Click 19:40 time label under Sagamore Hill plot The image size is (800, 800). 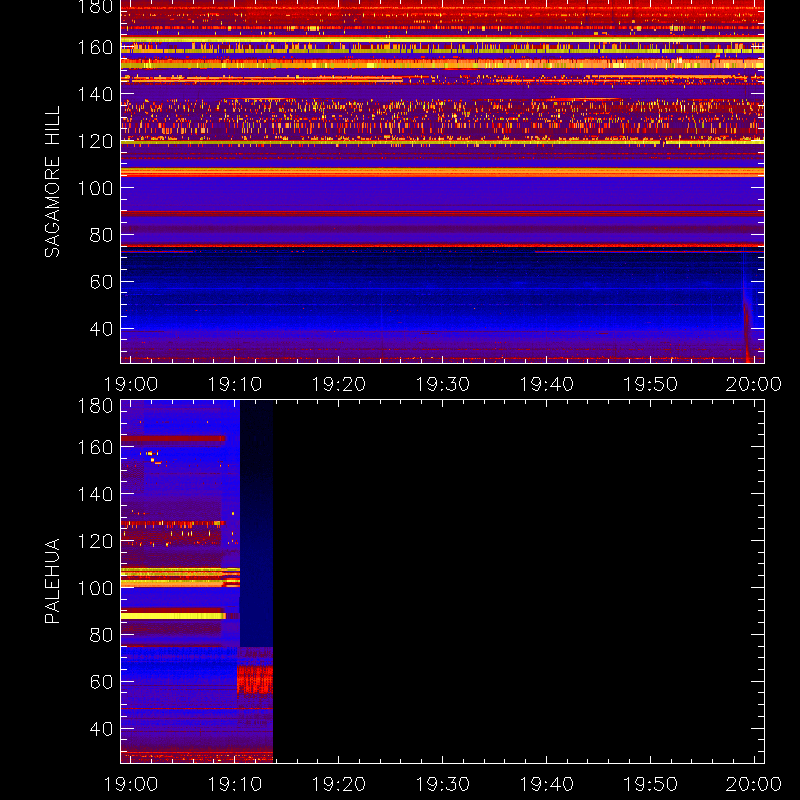[547, 384]
